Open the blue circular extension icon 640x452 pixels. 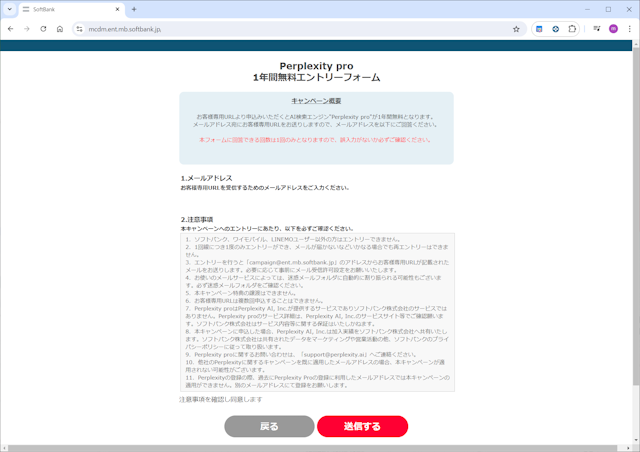click(556, 29)
